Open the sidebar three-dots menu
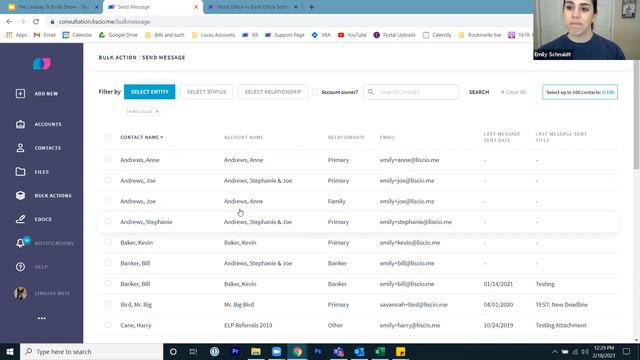The width and height of the screenshot is (640, 360). [42, 318]
